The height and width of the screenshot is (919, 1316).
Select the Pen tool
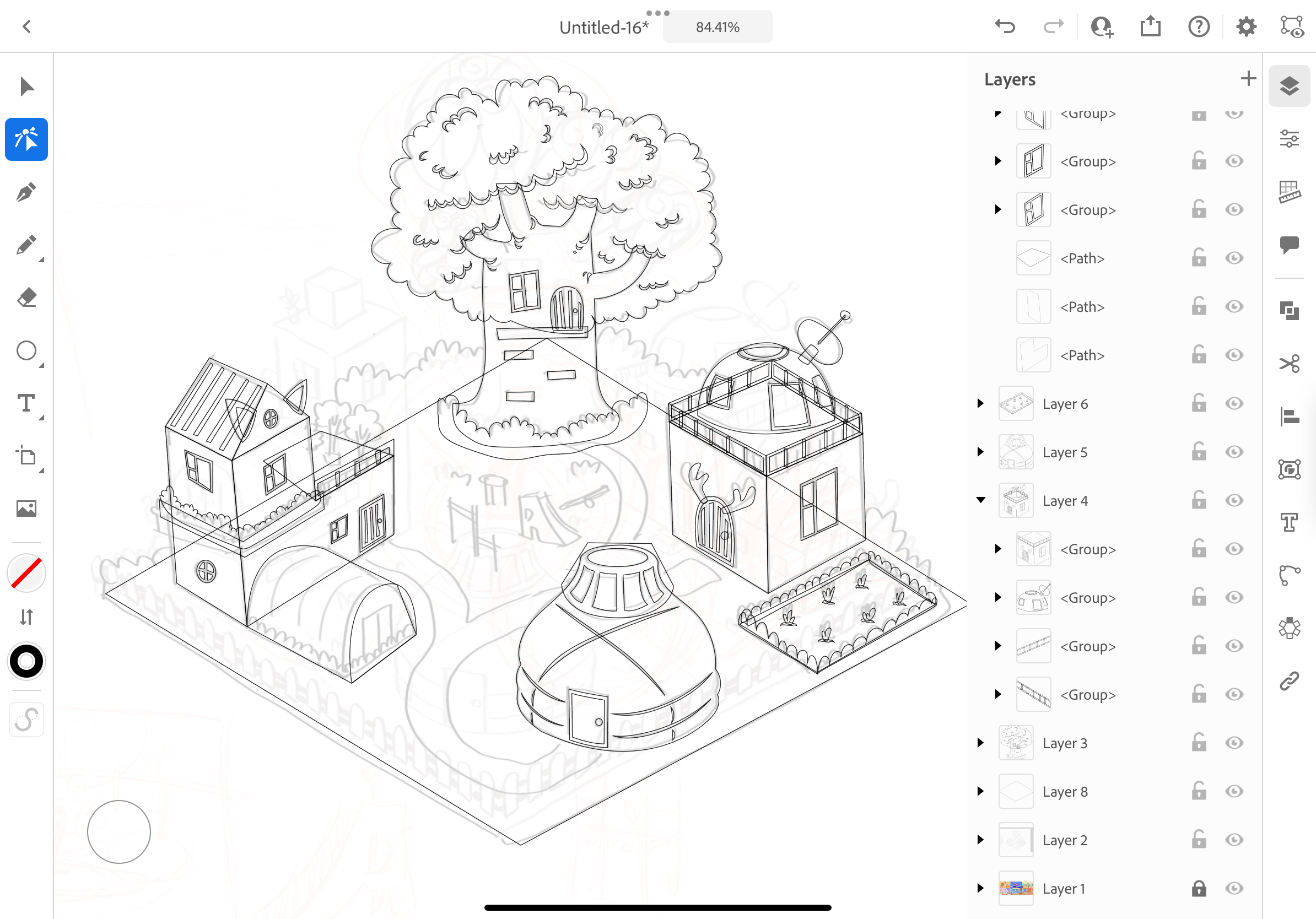[x=26, y=192]
